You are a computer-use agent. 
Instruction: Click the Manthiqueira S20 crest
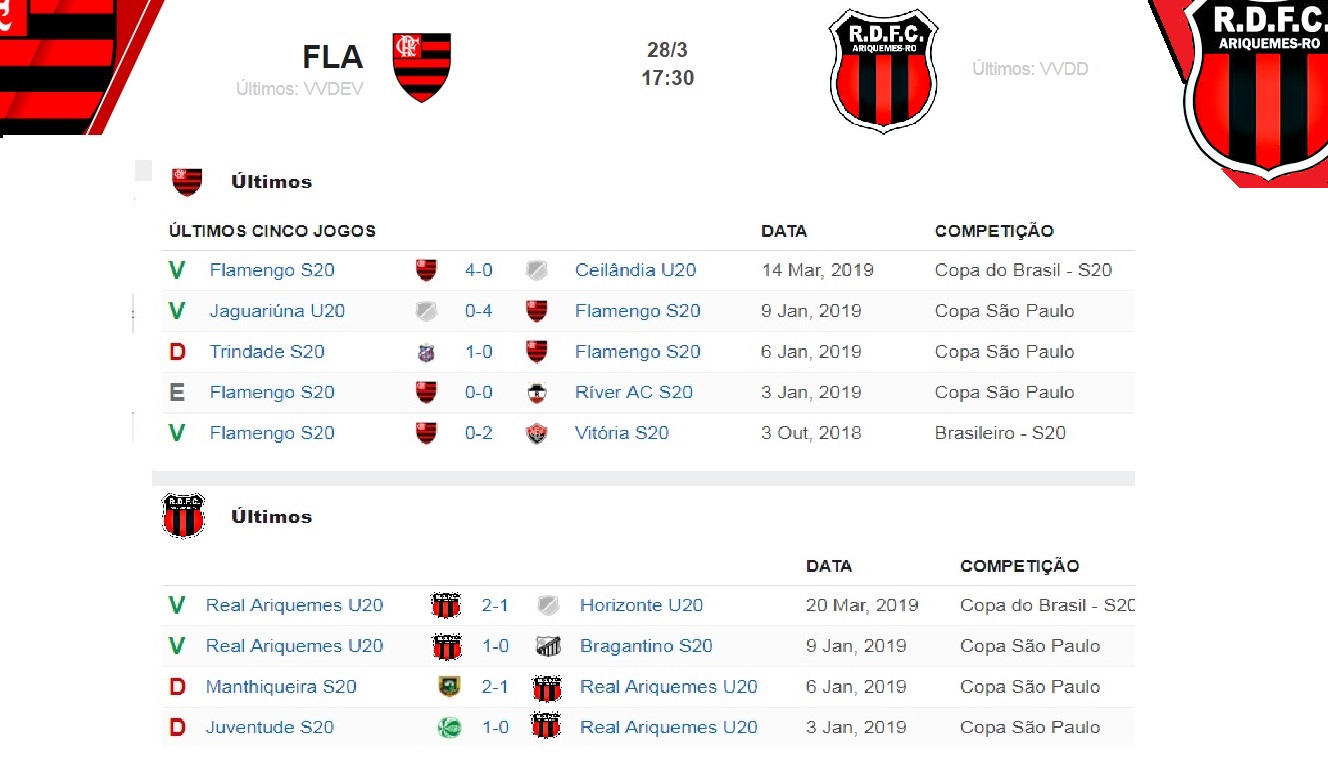click(x=449, y=687)
